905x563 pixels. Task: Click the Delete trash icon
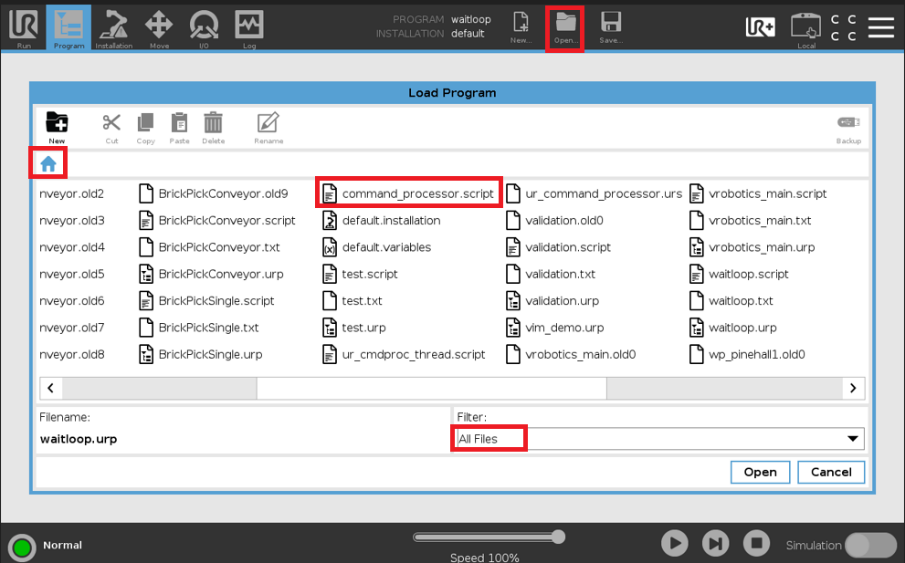(213, 128)
